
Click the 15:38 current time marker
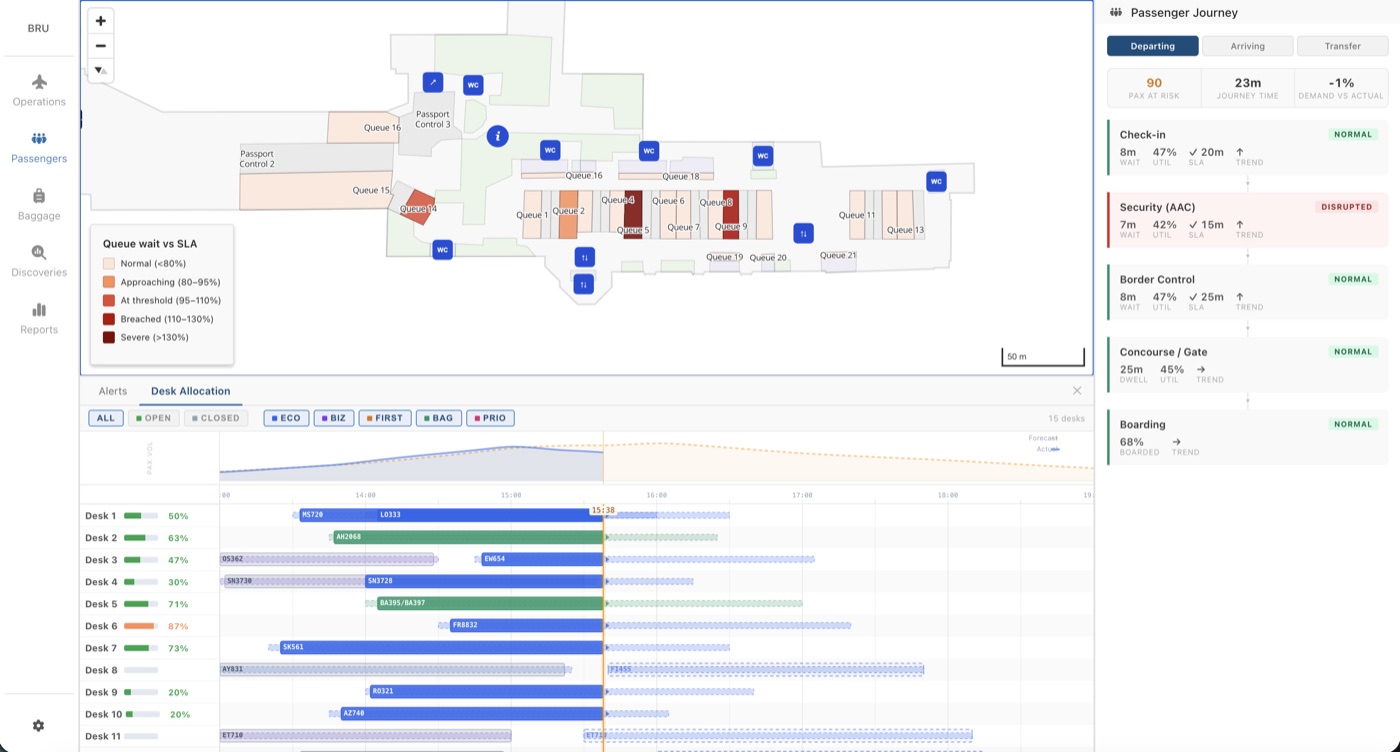(603, 510)
